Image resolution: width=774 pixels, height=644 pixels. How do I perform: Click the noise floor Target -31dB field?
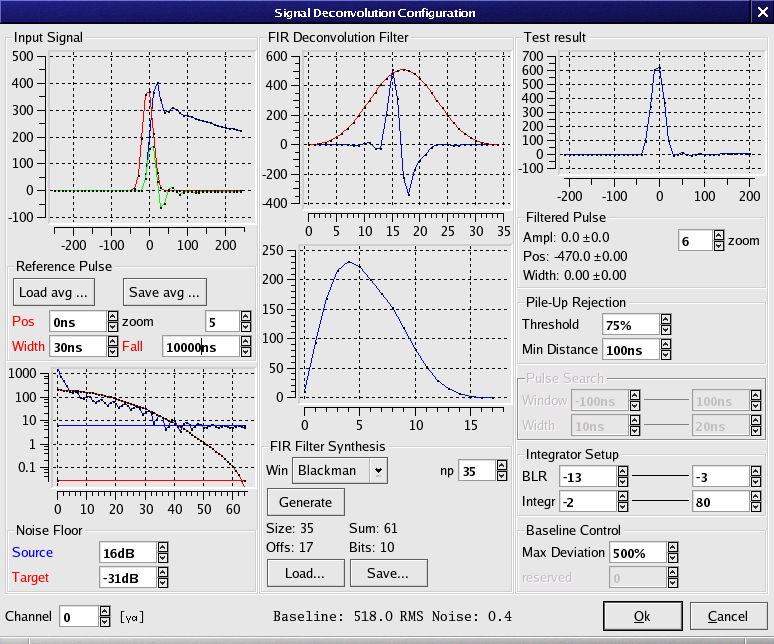pyautogui.click(x=128, y=577)
